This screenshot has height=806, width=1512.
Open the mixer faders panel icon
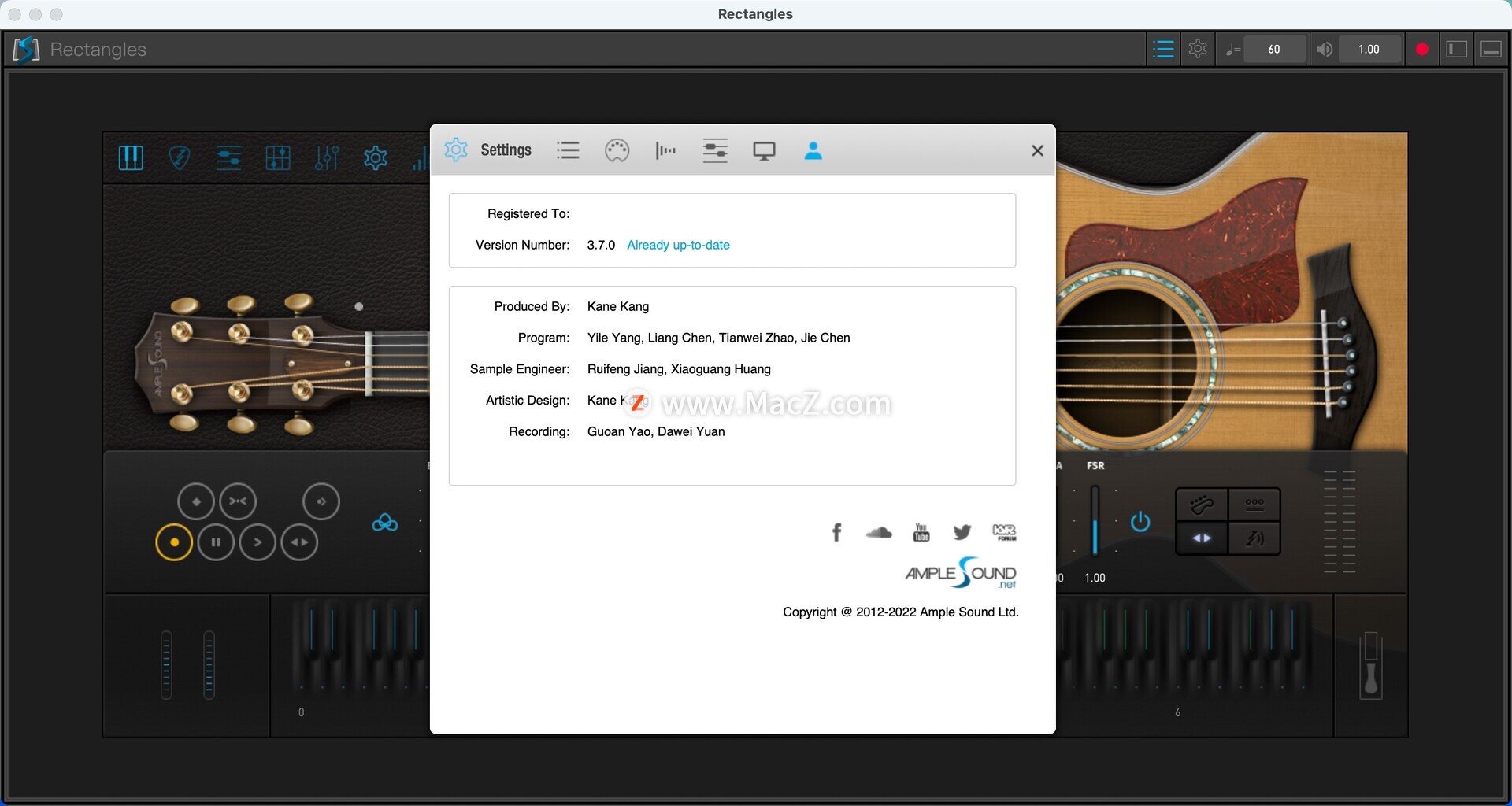(x=327, y=158)
